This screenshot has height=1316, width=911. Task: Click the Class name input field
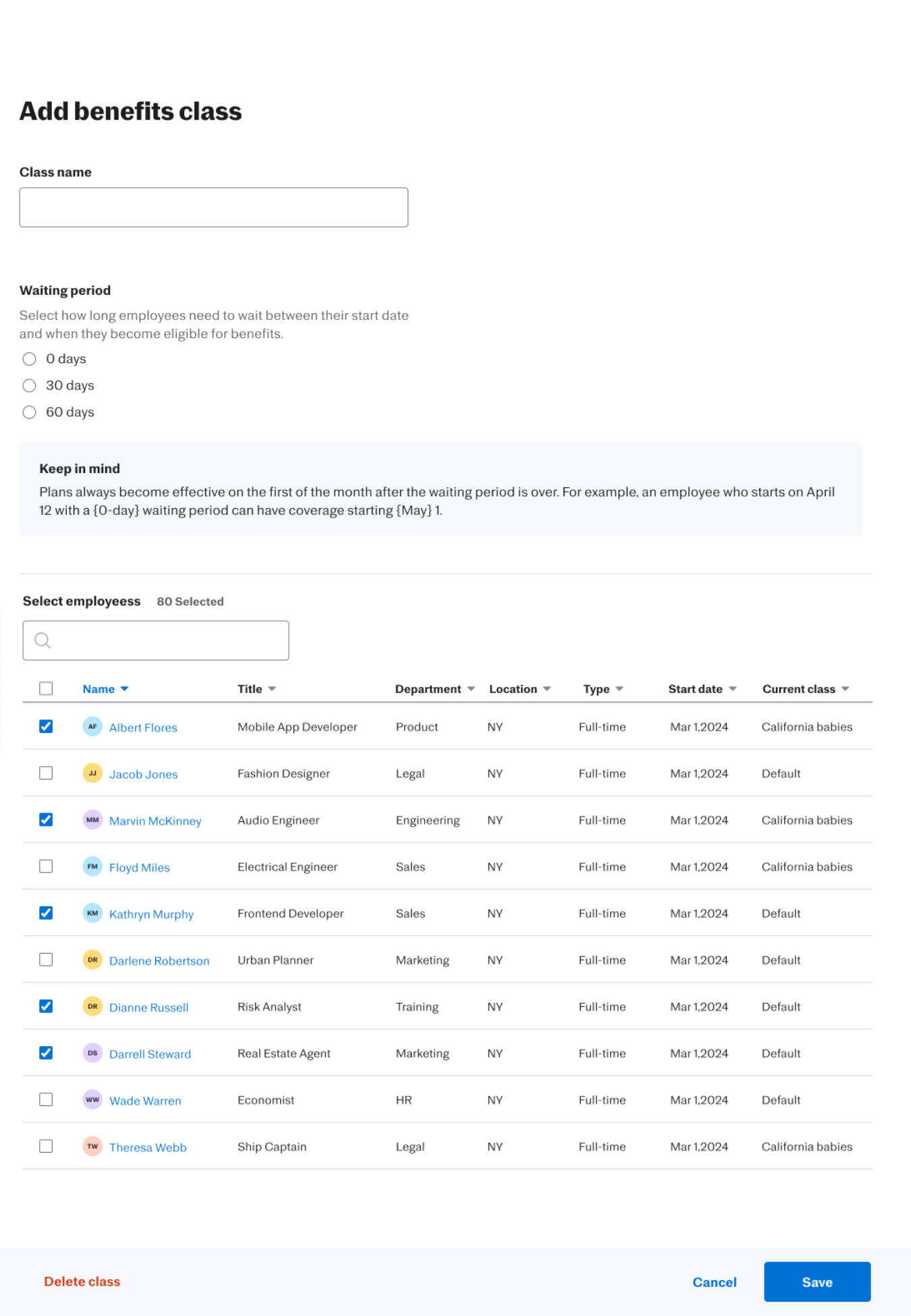coord(213,207)
